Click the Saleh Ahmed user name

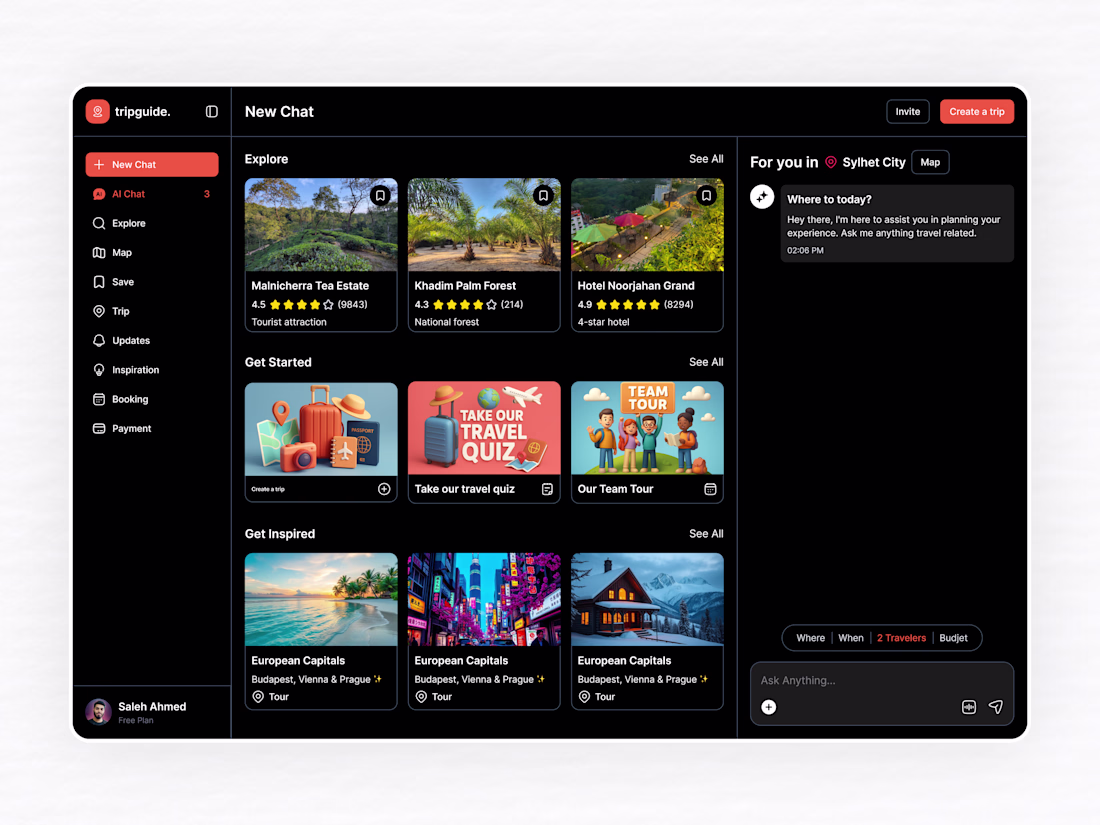[x=152, y=706]
